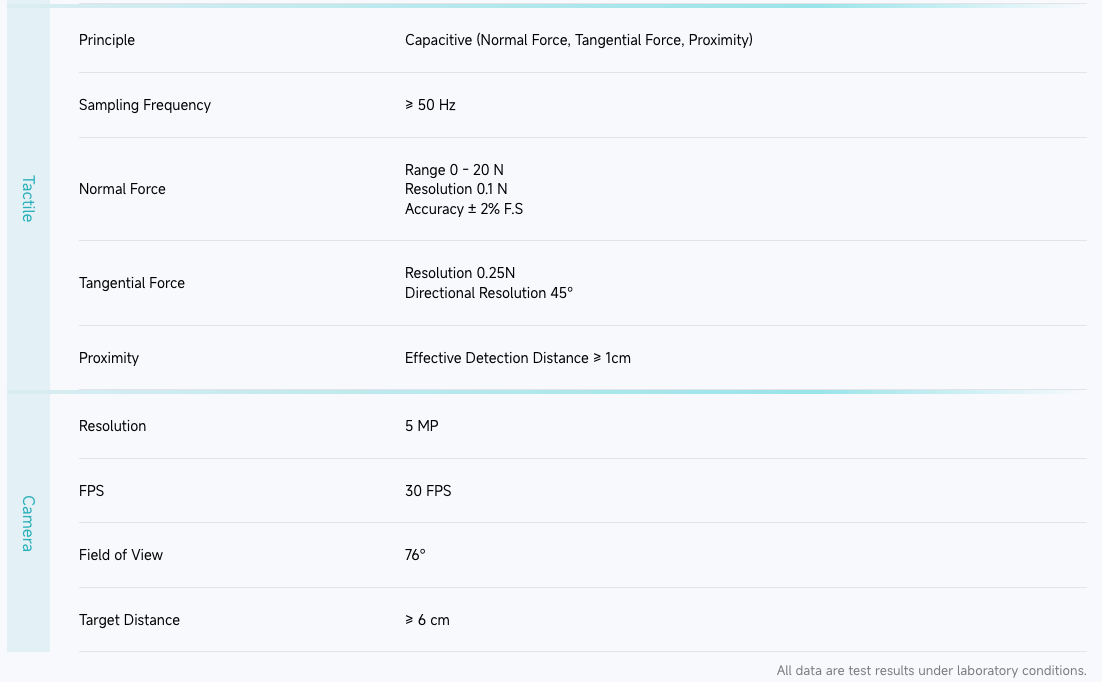
Task: Click the 5 MP camera resolution value
Action: [422, 426]
